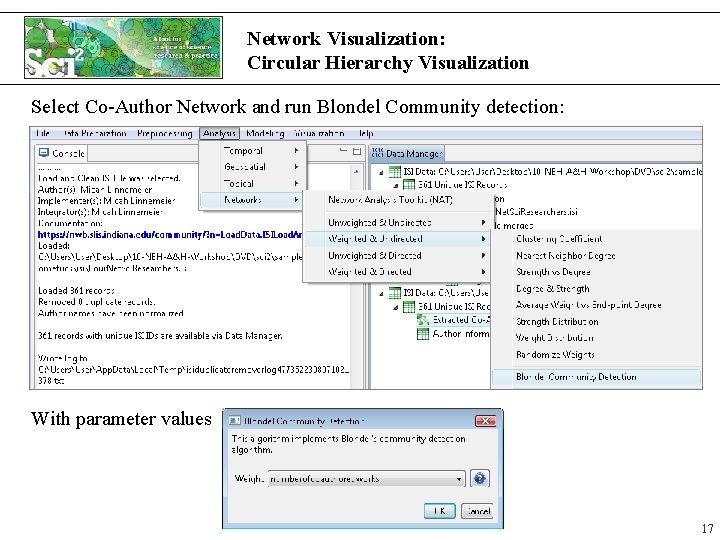Click the Author information table icon
The height and width of the screenshot is (540, 720).
[422, 334]
